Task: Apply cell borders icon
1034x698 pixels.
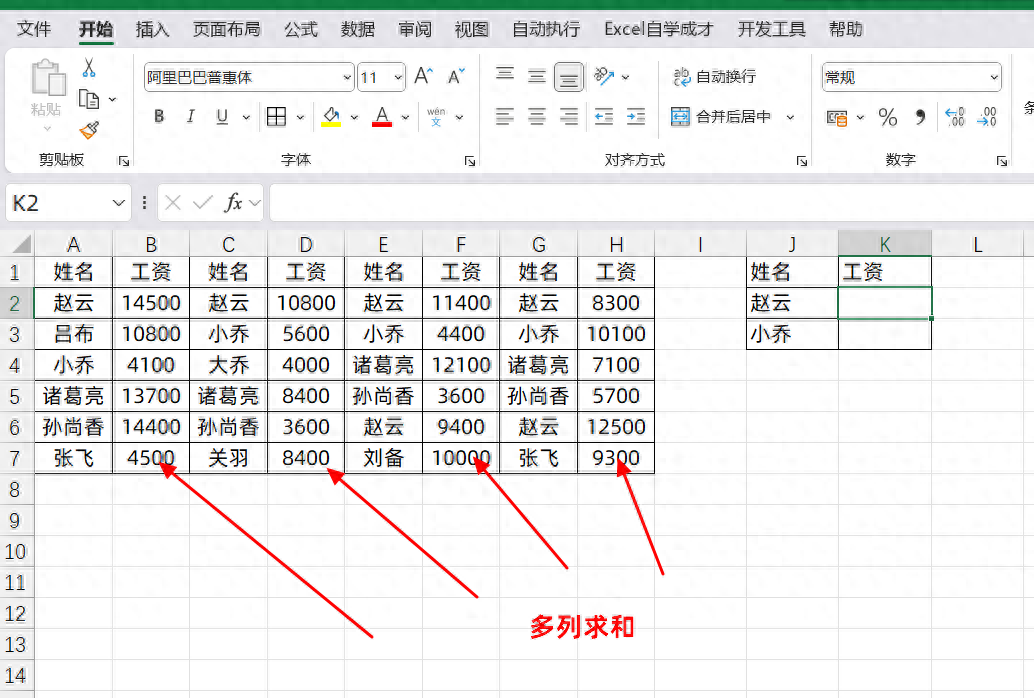Action: [x=276, y=117]
